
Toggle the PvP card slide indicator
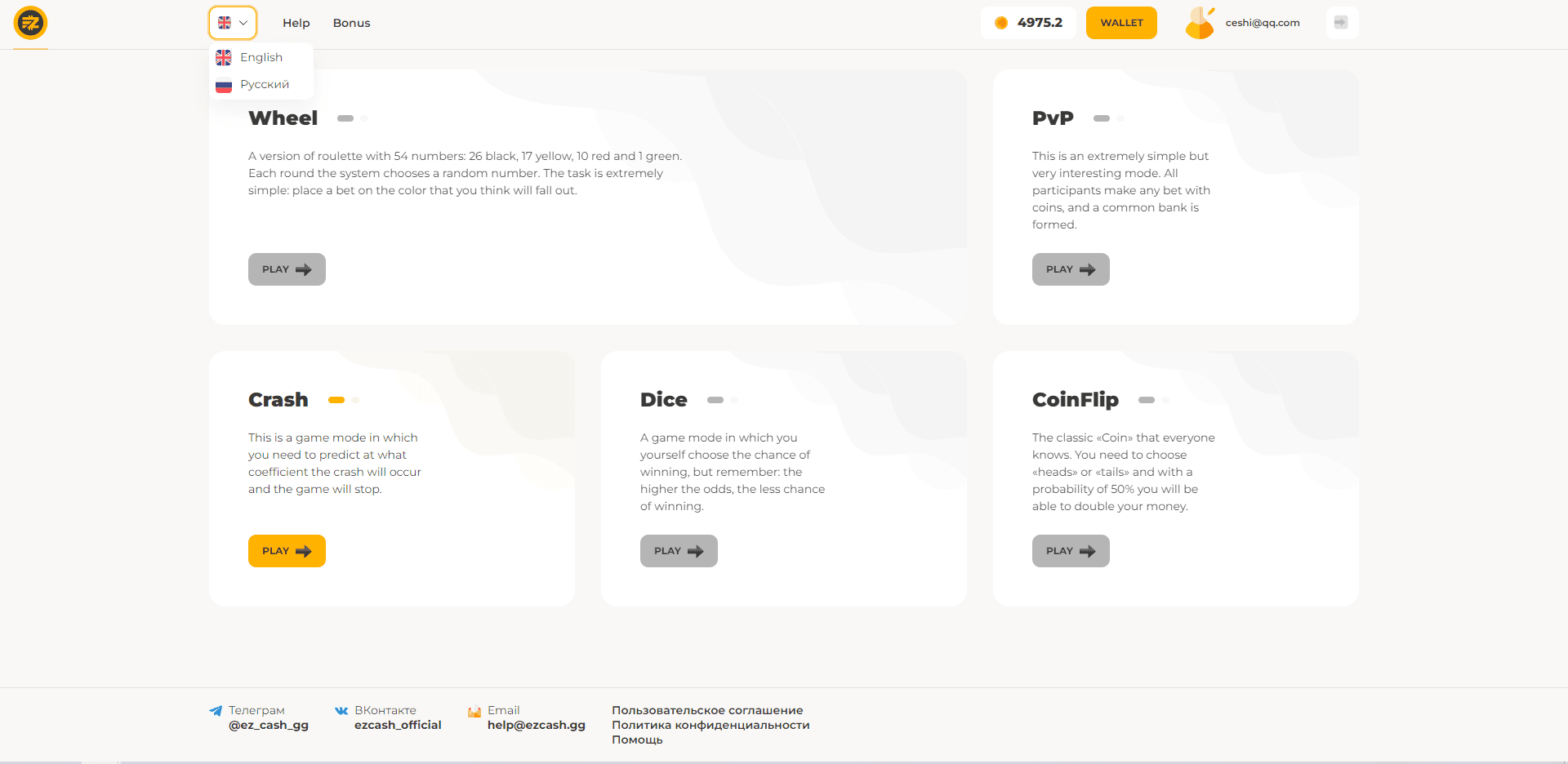(x=1102, y=118)
